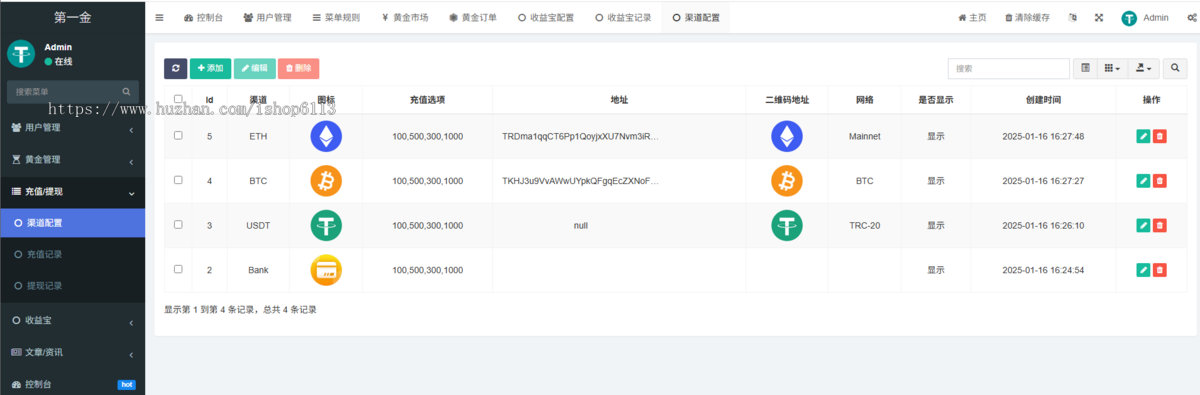
Task: Switch to 黄金订单 tab
Action: point(472,18)
